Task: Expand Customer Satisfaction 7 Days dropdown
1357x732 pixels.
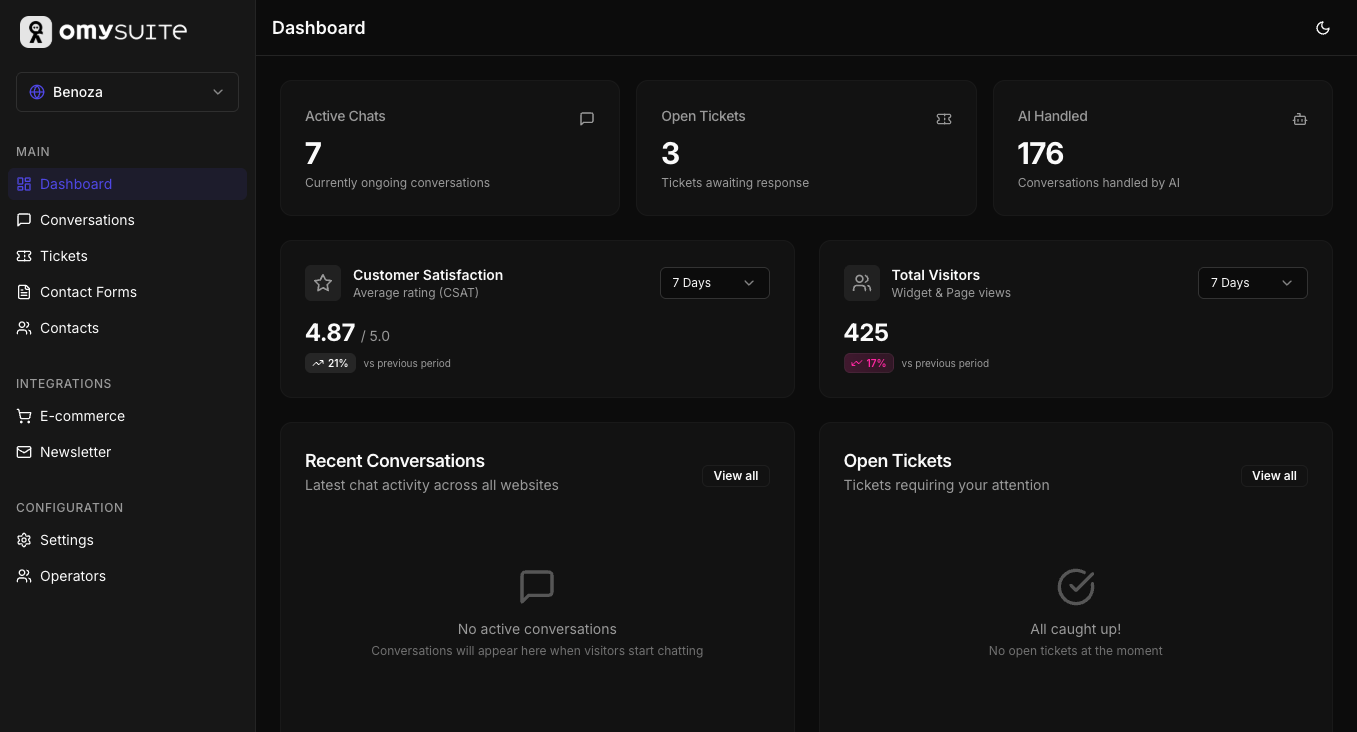Action: point(714,283)
